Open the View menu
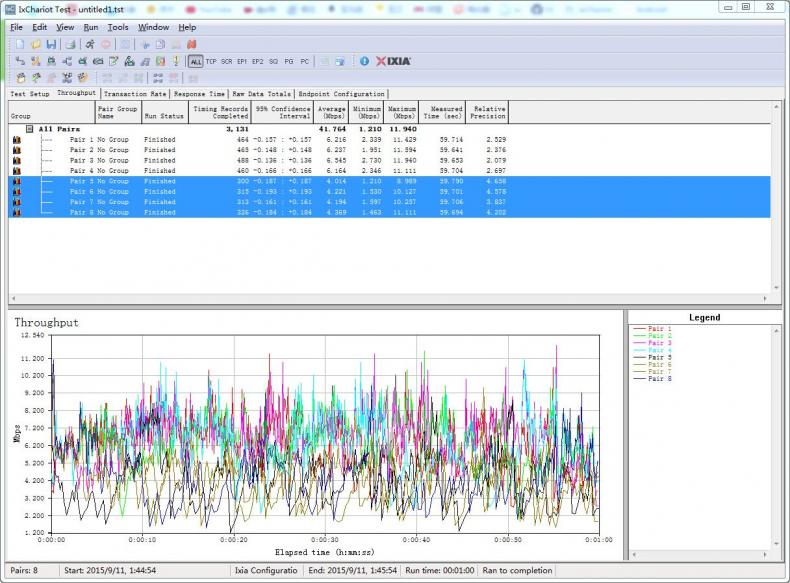Viewport: 790px width, 583px height. click(x=65, y=27)
